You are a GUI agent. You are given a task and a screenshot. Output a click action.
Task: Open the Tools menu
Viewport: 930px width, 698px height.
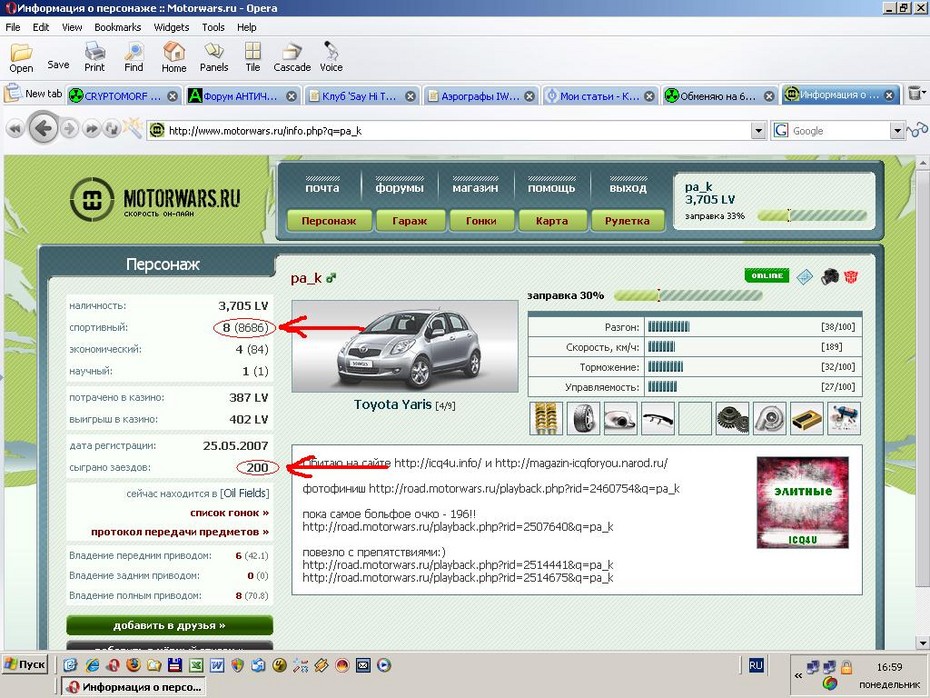tap(213, 27)
